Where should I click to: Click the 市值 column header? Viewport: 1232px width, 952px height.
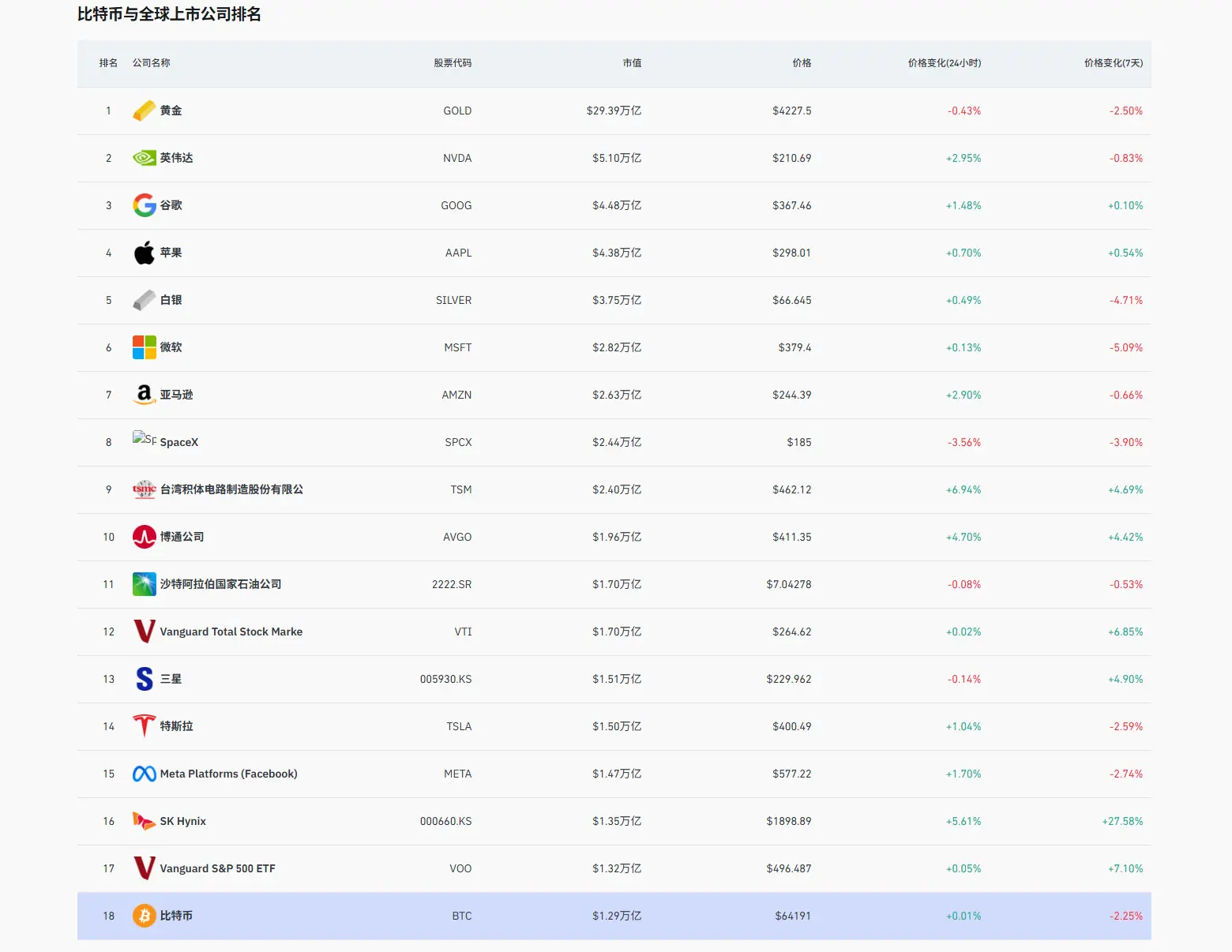click(632, 63)
